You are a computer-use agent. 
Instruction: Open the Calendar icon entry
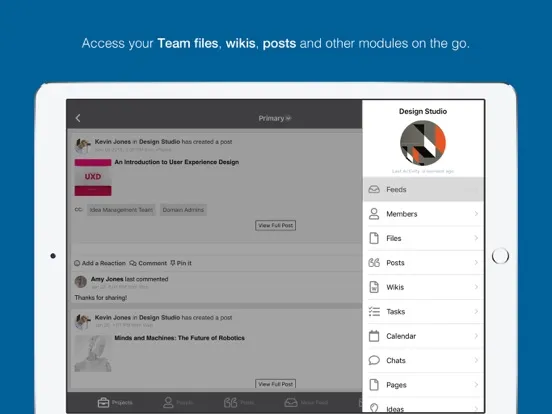point(374,336)
